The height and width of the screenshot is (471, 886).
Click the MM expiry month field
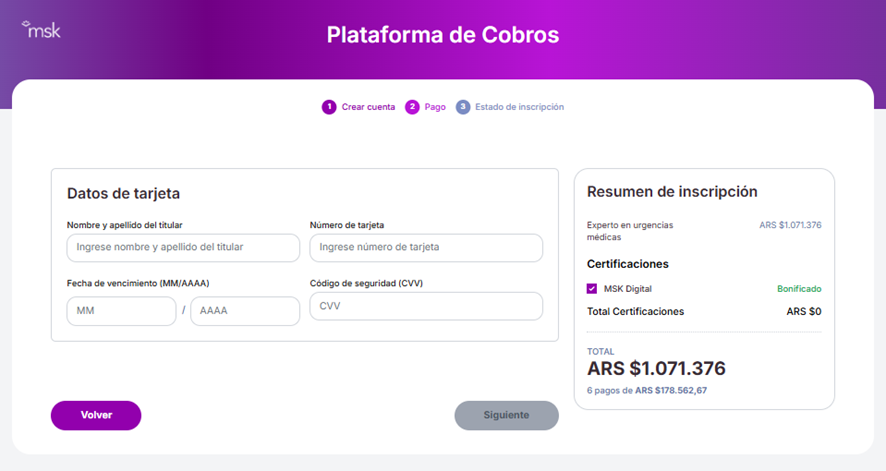121,311
